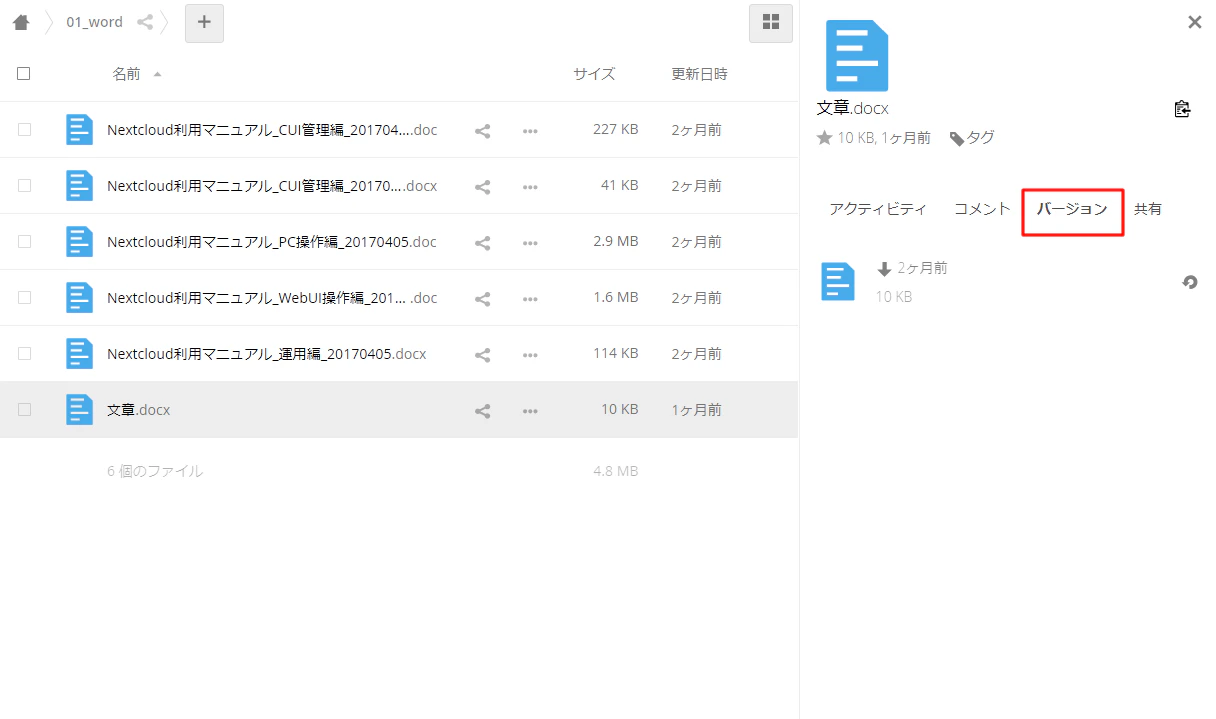This screenshot has width=1216, height=719.
Task: Click the 114 KB size cell
Action: 615,354
